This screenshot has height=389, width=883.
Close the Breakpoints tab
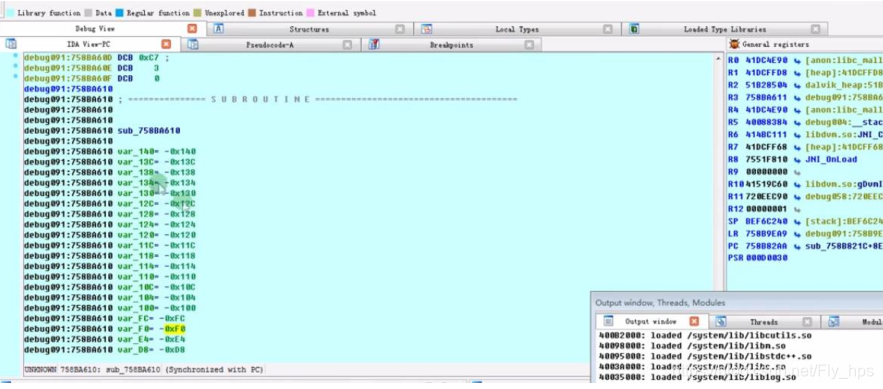point(529,44)
